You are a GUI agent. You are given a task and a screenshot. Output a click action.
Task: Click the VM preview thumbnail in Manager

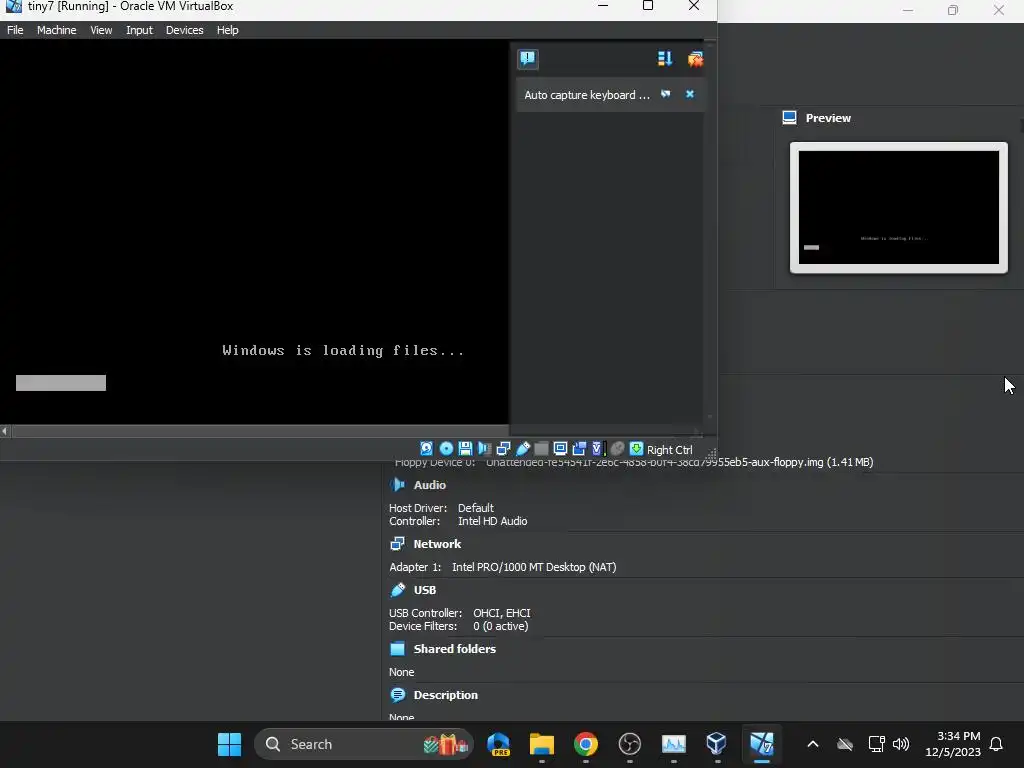899,207
